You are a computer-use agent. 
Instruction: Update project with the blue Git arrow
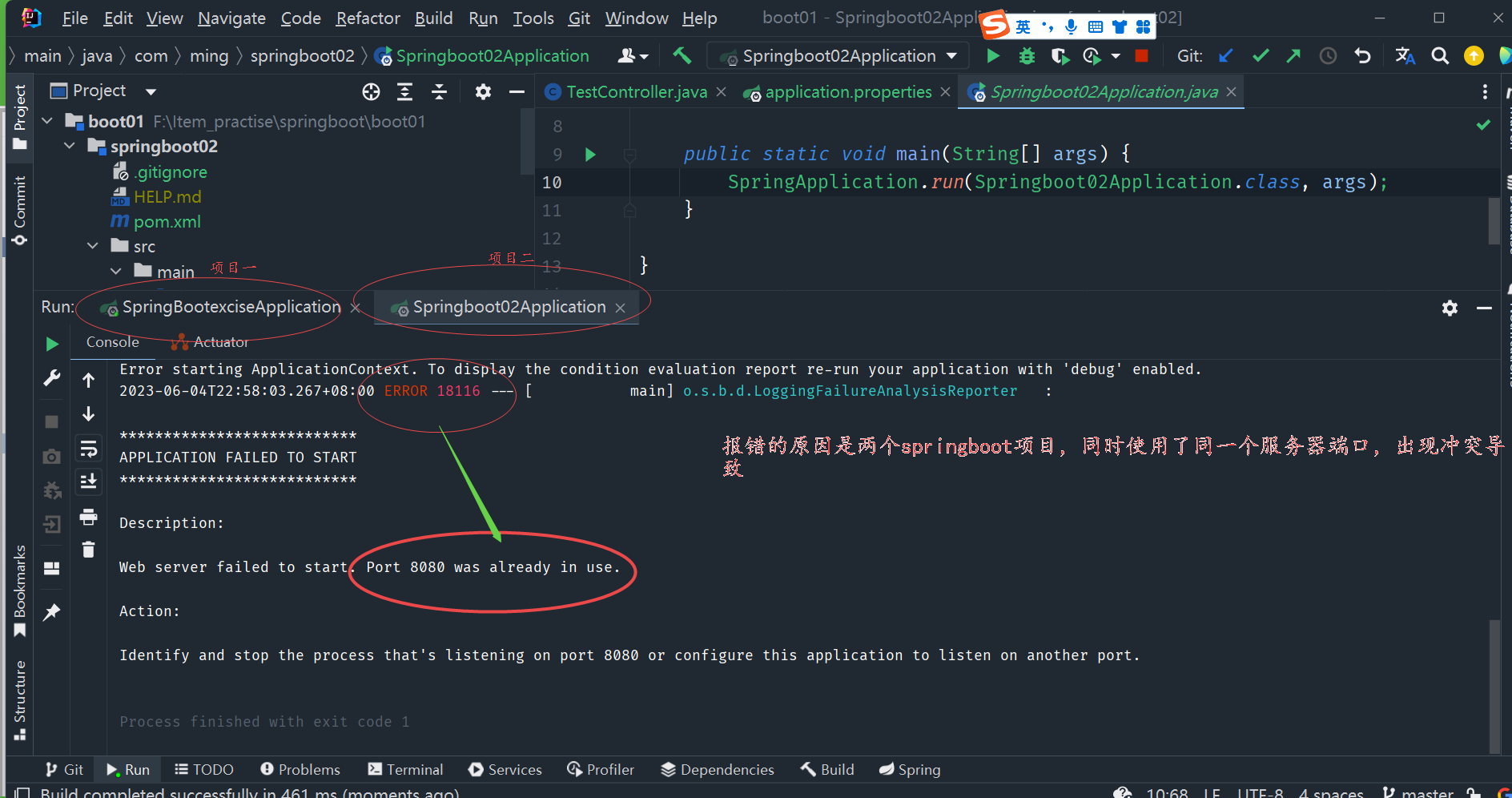coord(1225,55)
